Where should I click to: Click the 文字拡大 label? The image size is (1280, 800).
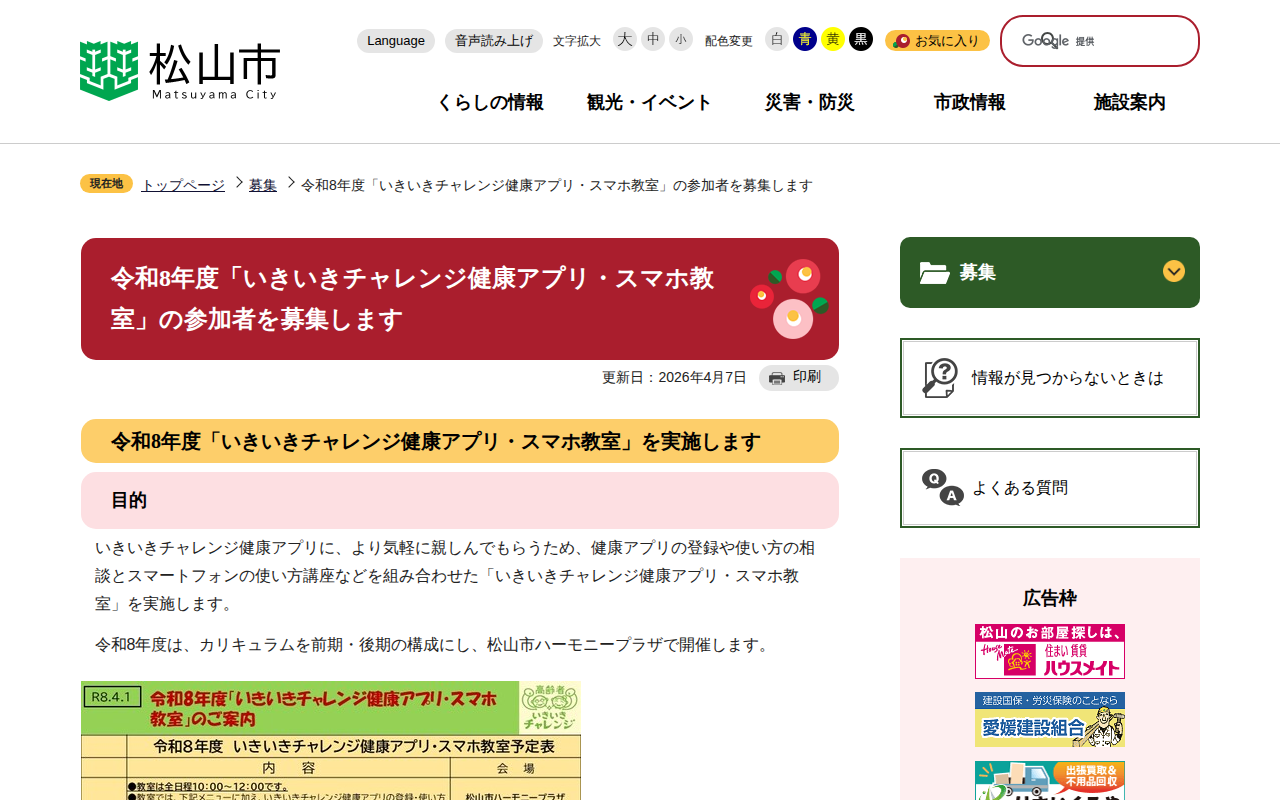[577, 41]
